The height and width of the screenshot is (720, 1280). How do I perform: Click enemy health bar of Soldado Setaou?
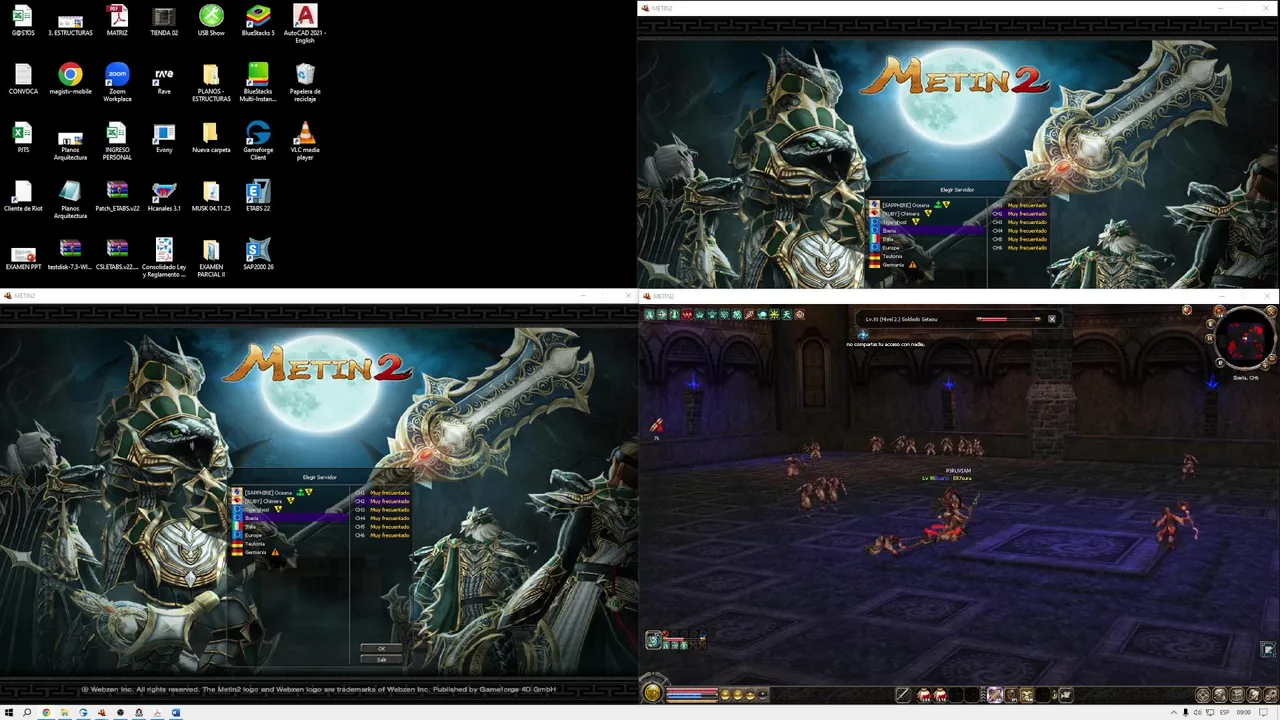(x=1008, y=319)
